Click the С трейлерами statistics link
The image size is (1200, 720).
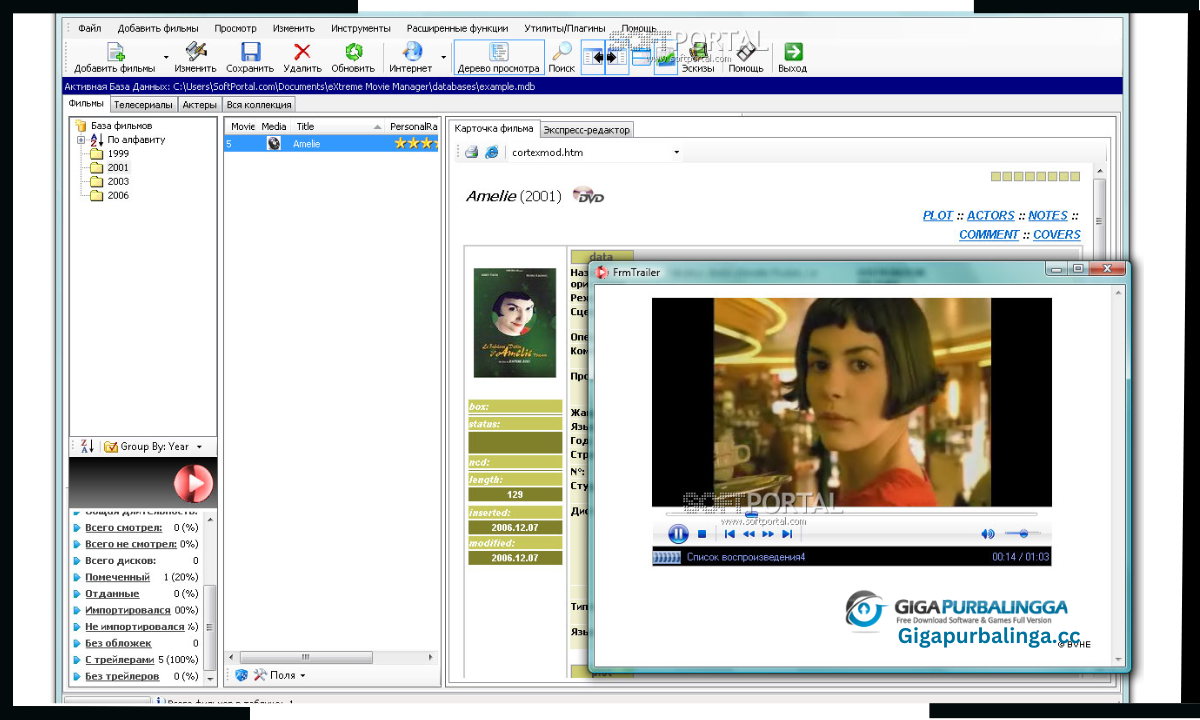(x=119, y=659)
